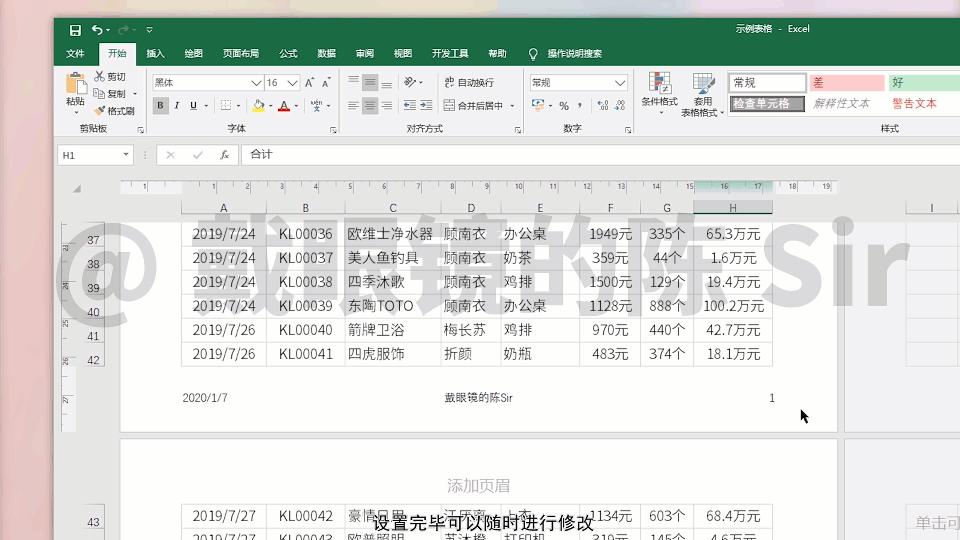The height and width of the screenshot is (540, 960).
Task: Click the Insert Function fx icon
Action: point(225,156)
